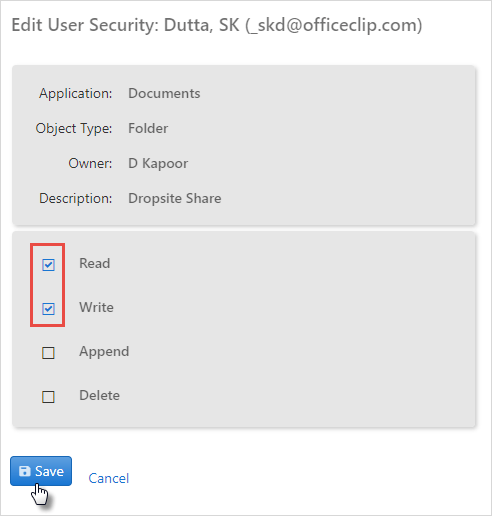Viewport: 492px width, 516px height.
Task: Click the Description field label
Action: (76, 199)
